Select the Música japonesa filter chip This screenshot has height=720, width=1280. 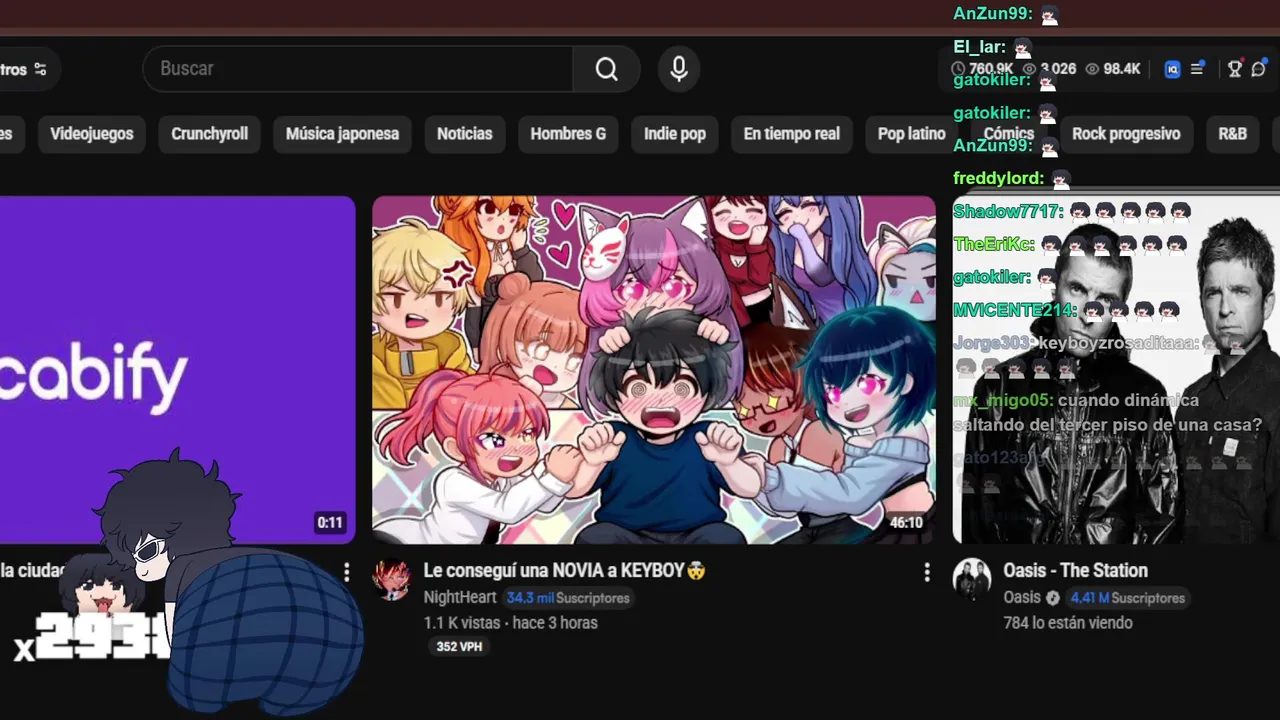pos(342,134)
